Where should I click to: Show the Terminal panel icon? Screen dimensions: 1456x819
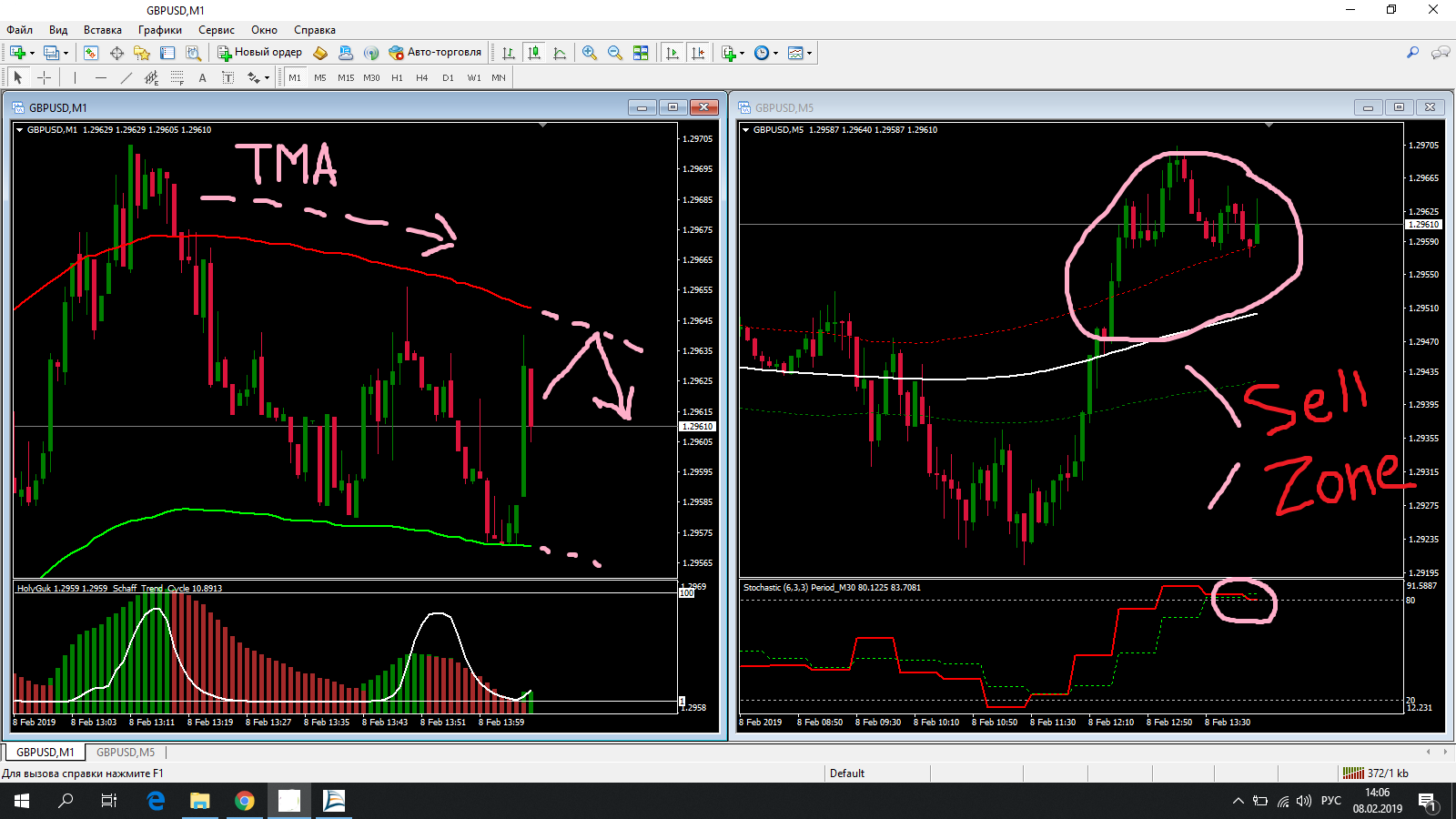[167, 53]
